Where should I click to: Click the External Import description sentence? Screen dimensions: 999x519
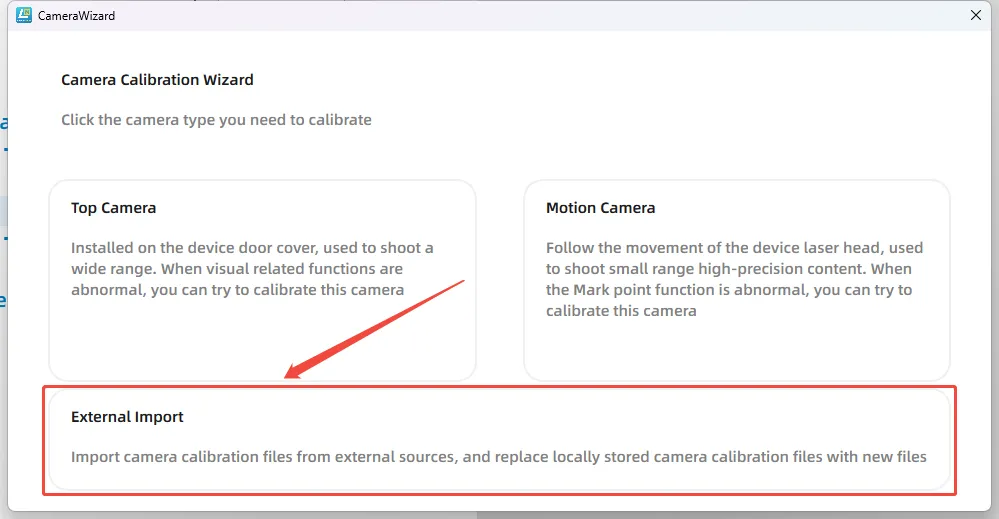498,457
